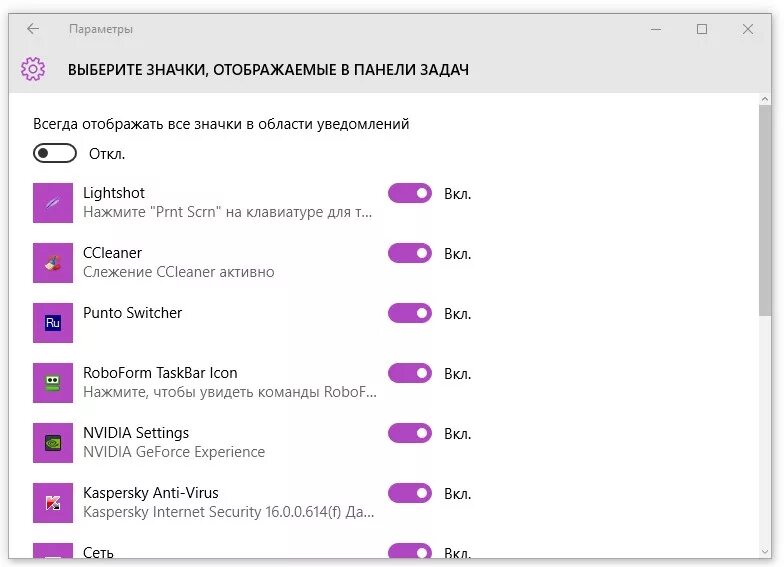
Task: Toggle the Сеть network icon switch
Action: (x=409, y=551)
